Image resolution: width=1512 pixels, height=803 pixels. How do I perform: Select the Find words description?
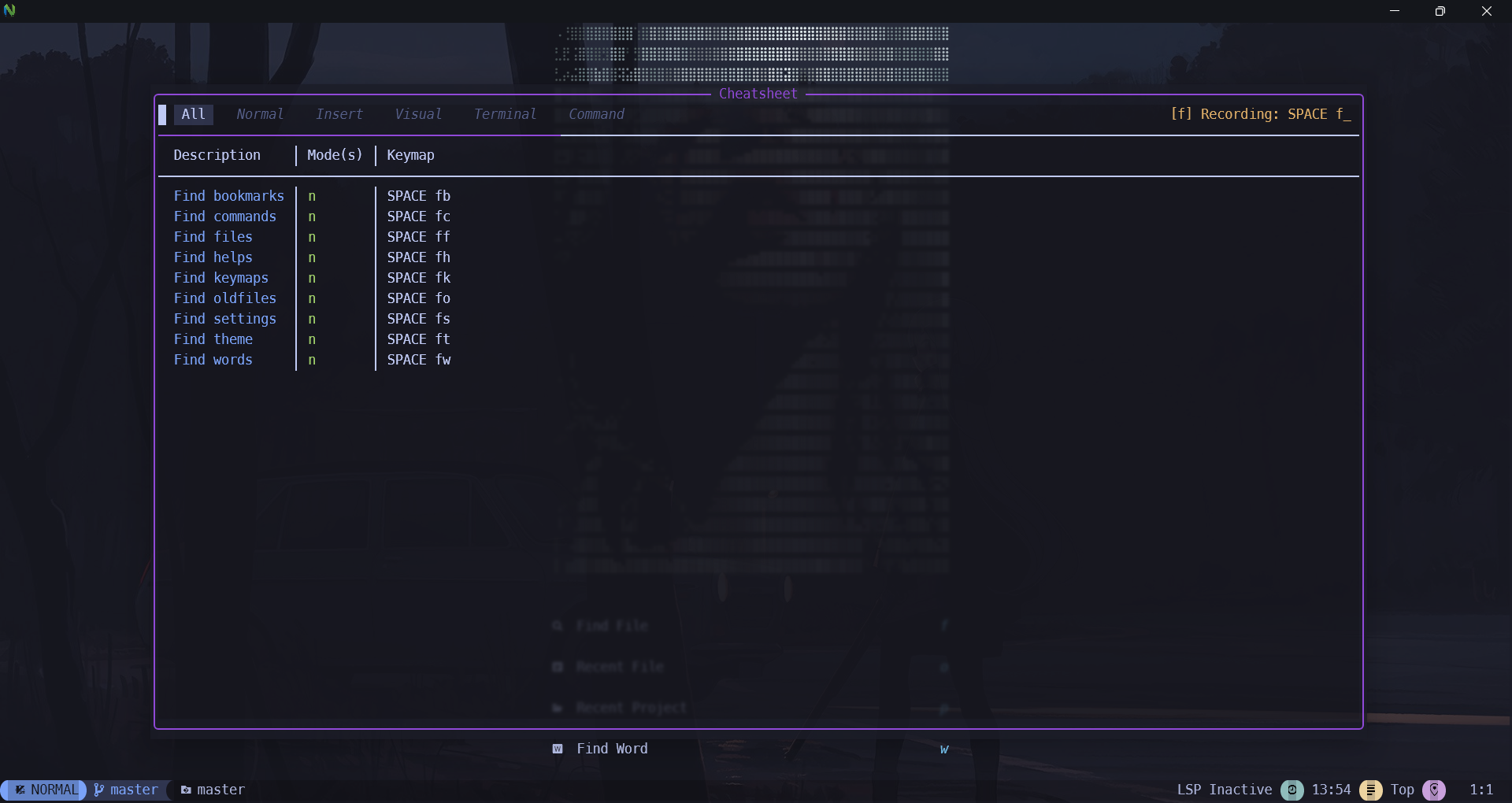point(213,360)
